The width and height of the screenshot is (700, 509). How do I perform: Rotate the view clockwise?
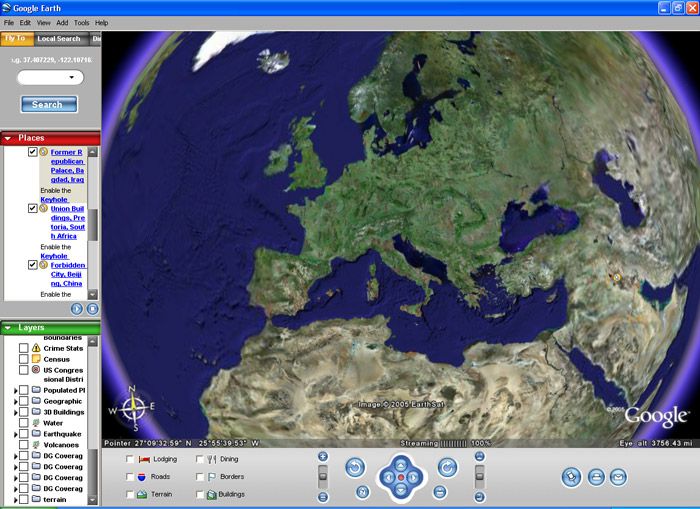[x=447, y=467]
